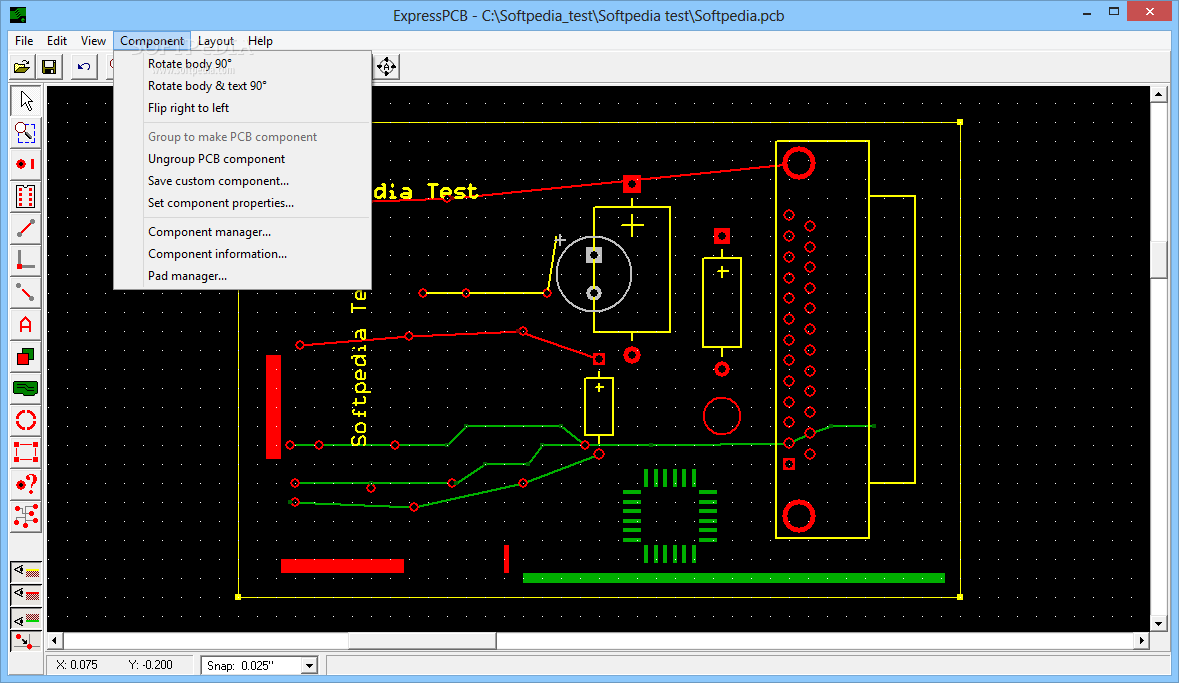Open the Help menu
Image resolution: width=1179 pixels, height=683 pixels.
[260, 41]
